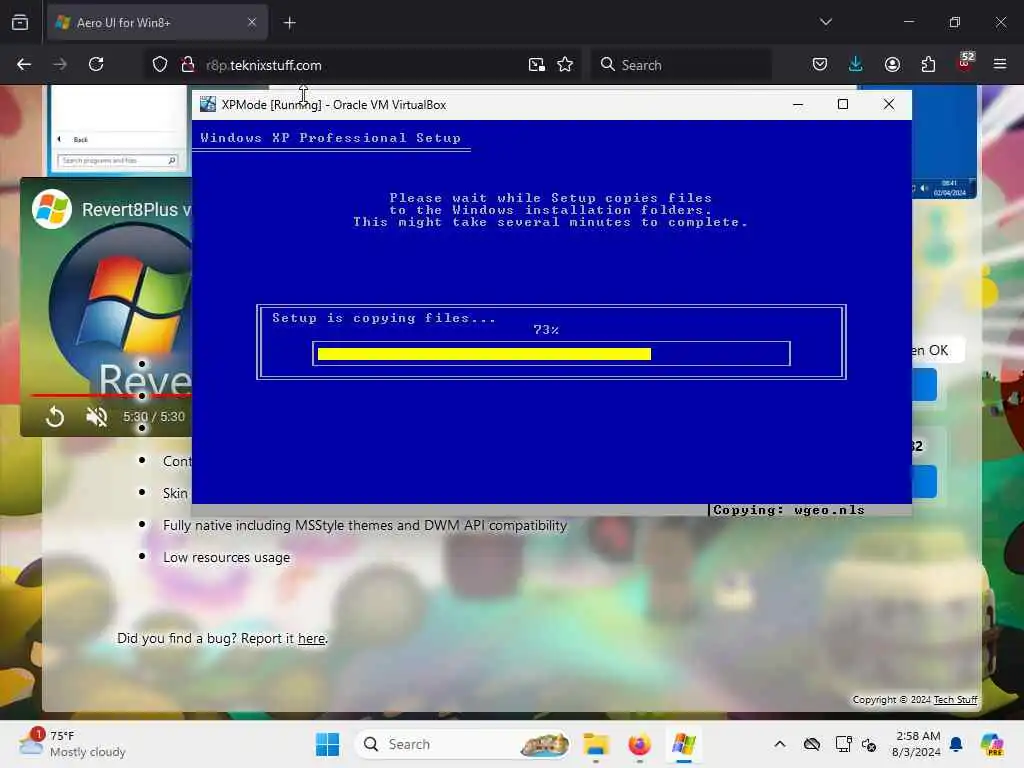Viewport: 1024px width, 768px height.
Task: Open the extensions puzzle icon
Action: [x=928, y=64]
